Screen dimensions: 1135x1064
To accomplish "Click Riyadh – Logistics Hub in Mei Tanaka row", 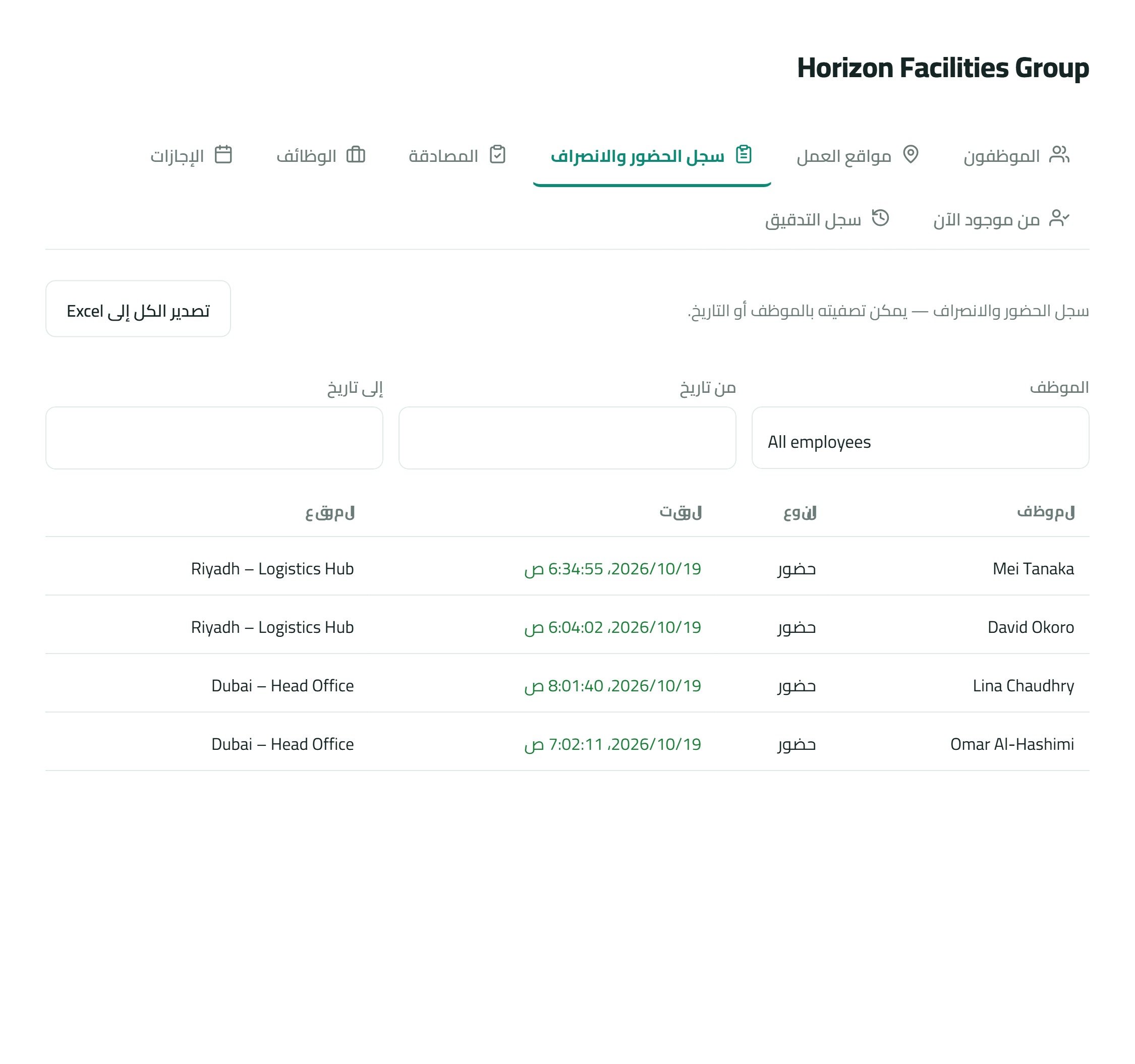I will (272, 569).
